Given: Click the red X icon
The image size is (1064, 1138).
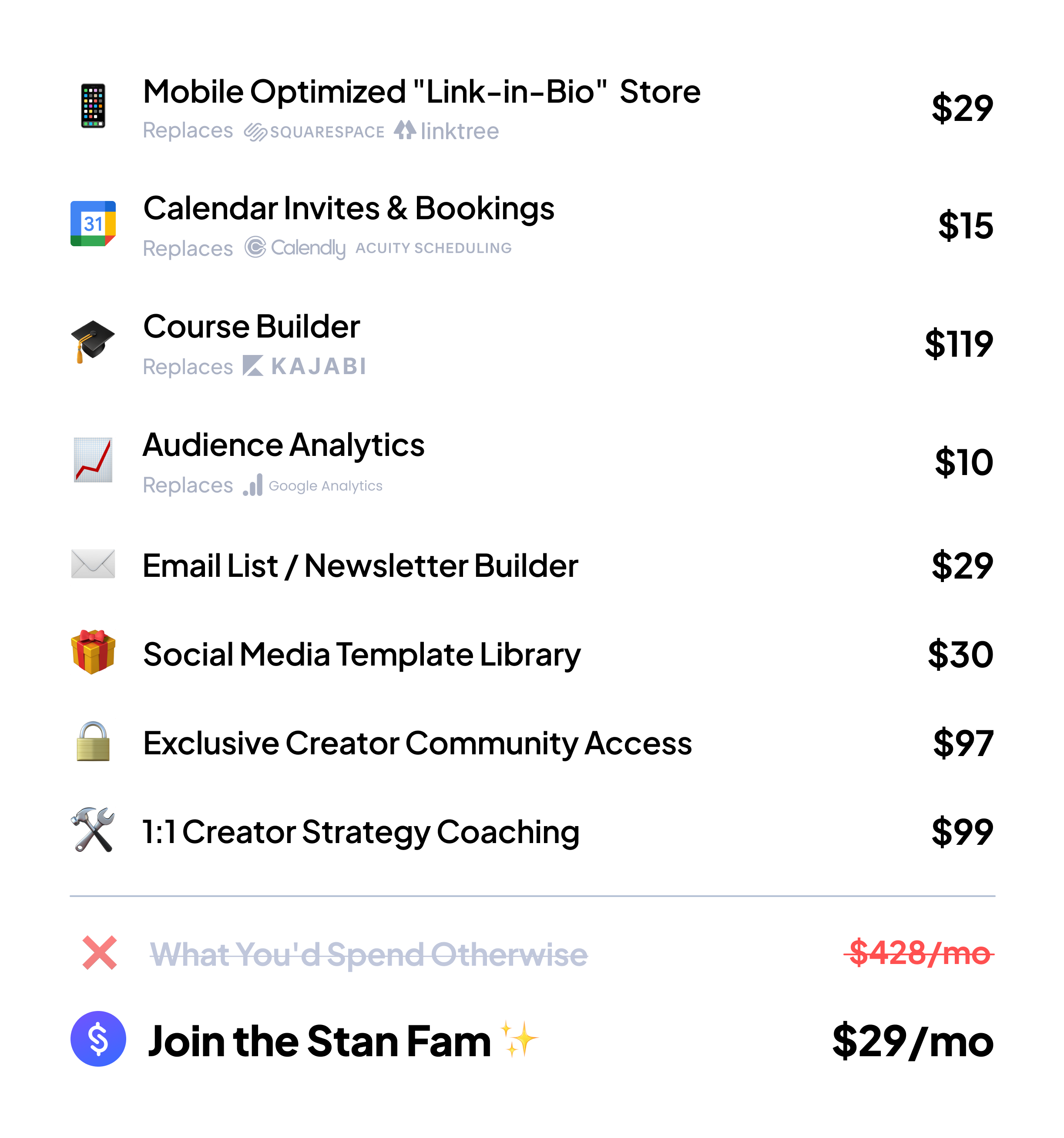Looking at the screenshot, I should click(x=100, y=953).
